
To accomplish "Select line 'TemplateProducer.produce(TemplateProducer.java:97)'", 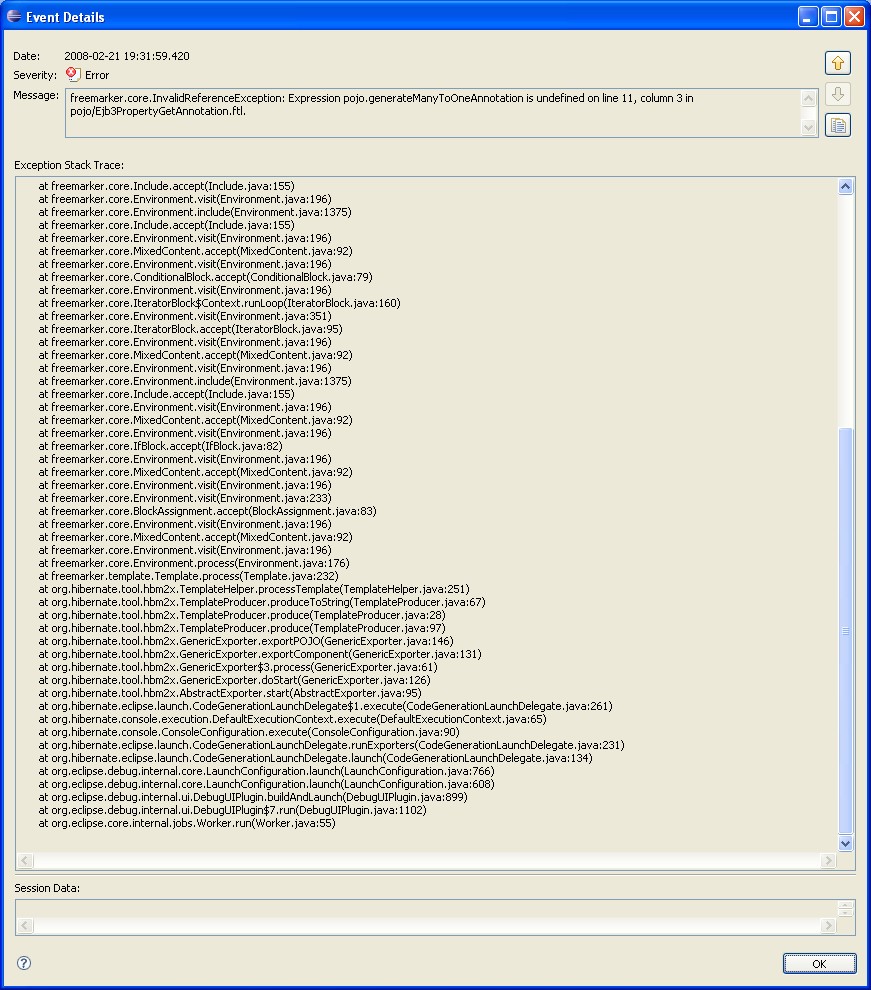I will coord(242,628).
